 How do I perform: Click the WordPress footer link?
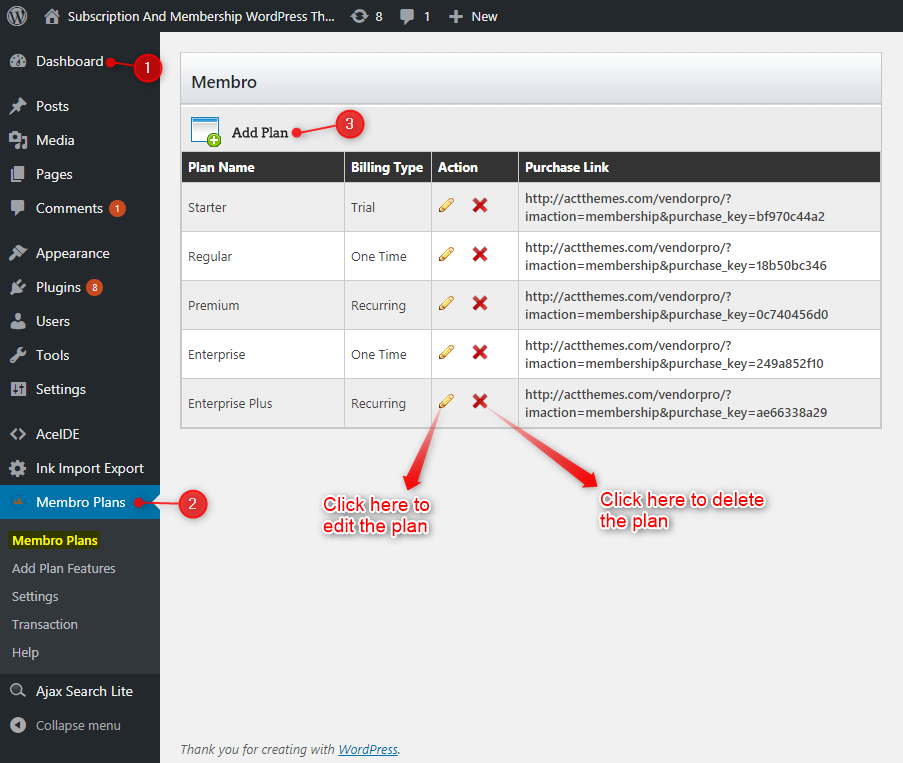[368, 749]
